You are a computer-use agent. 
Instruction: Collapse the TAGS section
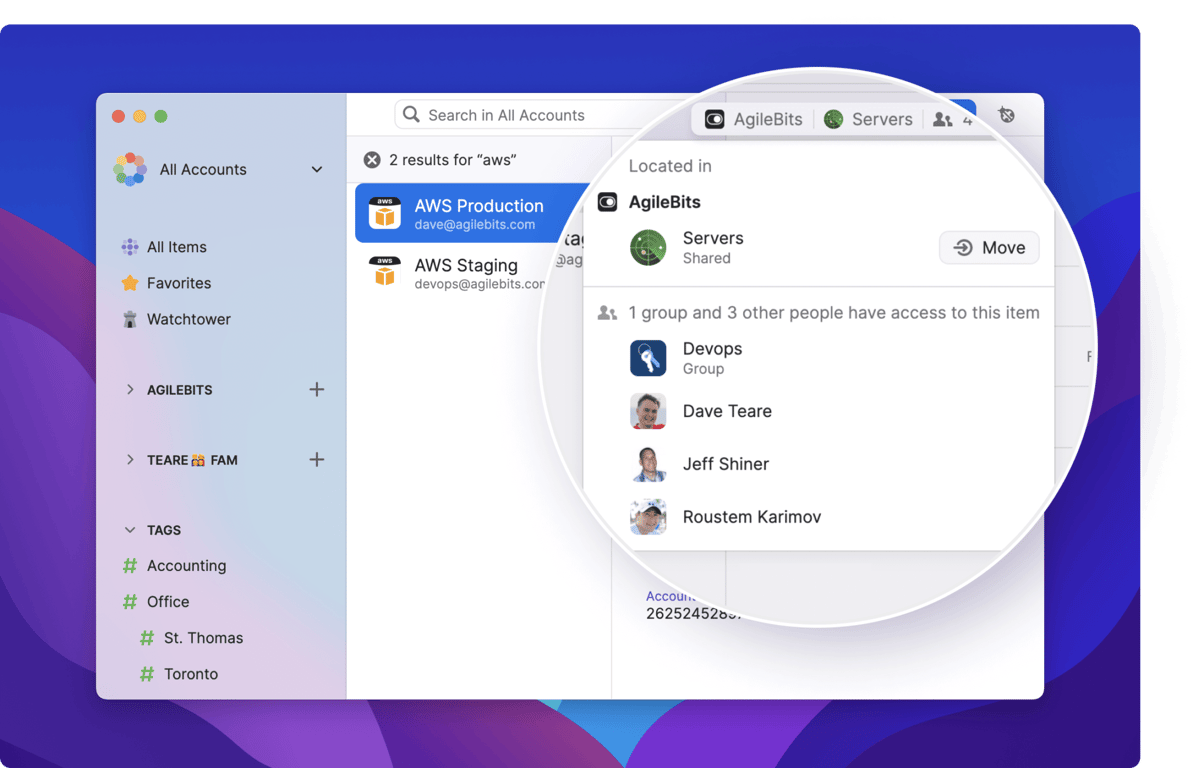click(130, 530)
